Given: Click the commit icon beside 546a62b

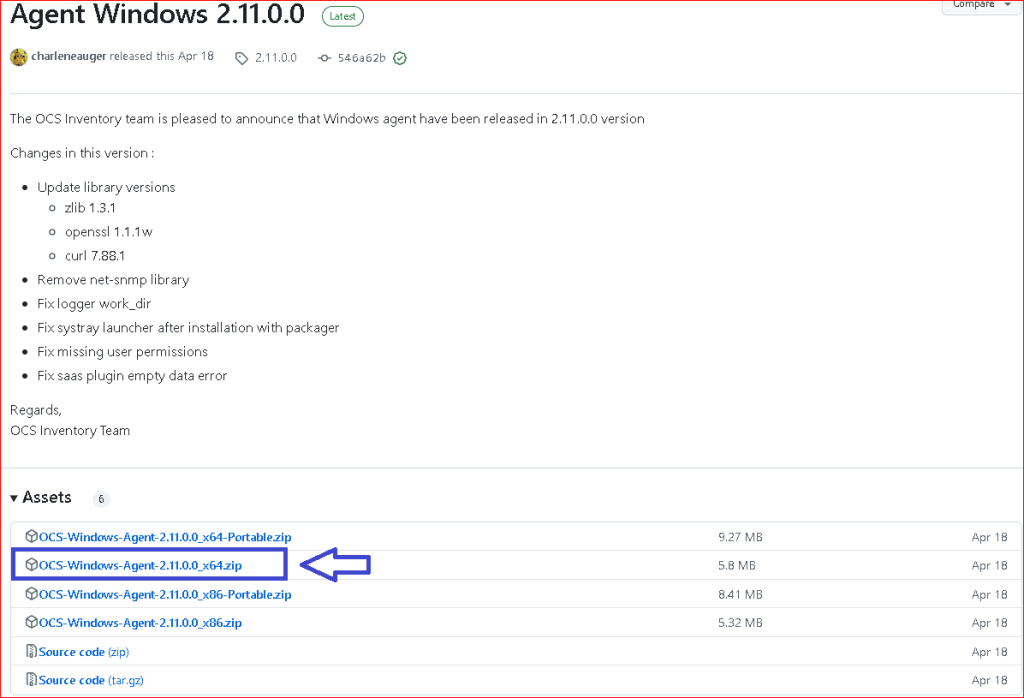Looking at the screenshot, I should click(x=324, y=58).
